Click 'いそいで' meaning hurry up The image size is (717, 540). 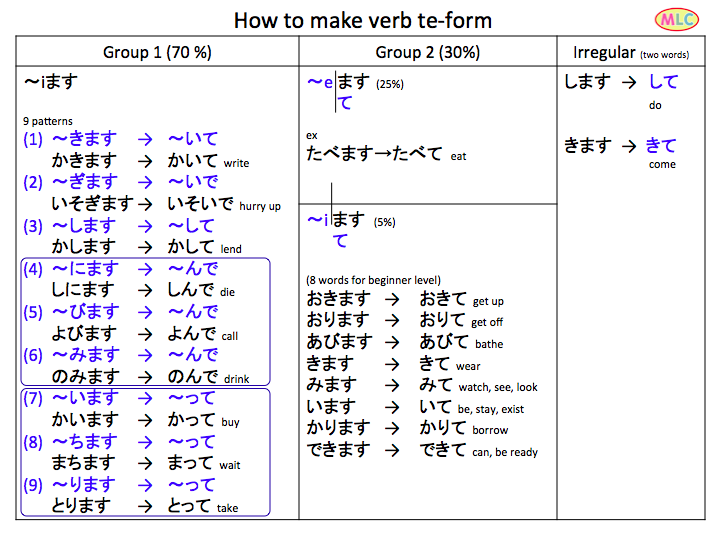click(x=200, y=203)
